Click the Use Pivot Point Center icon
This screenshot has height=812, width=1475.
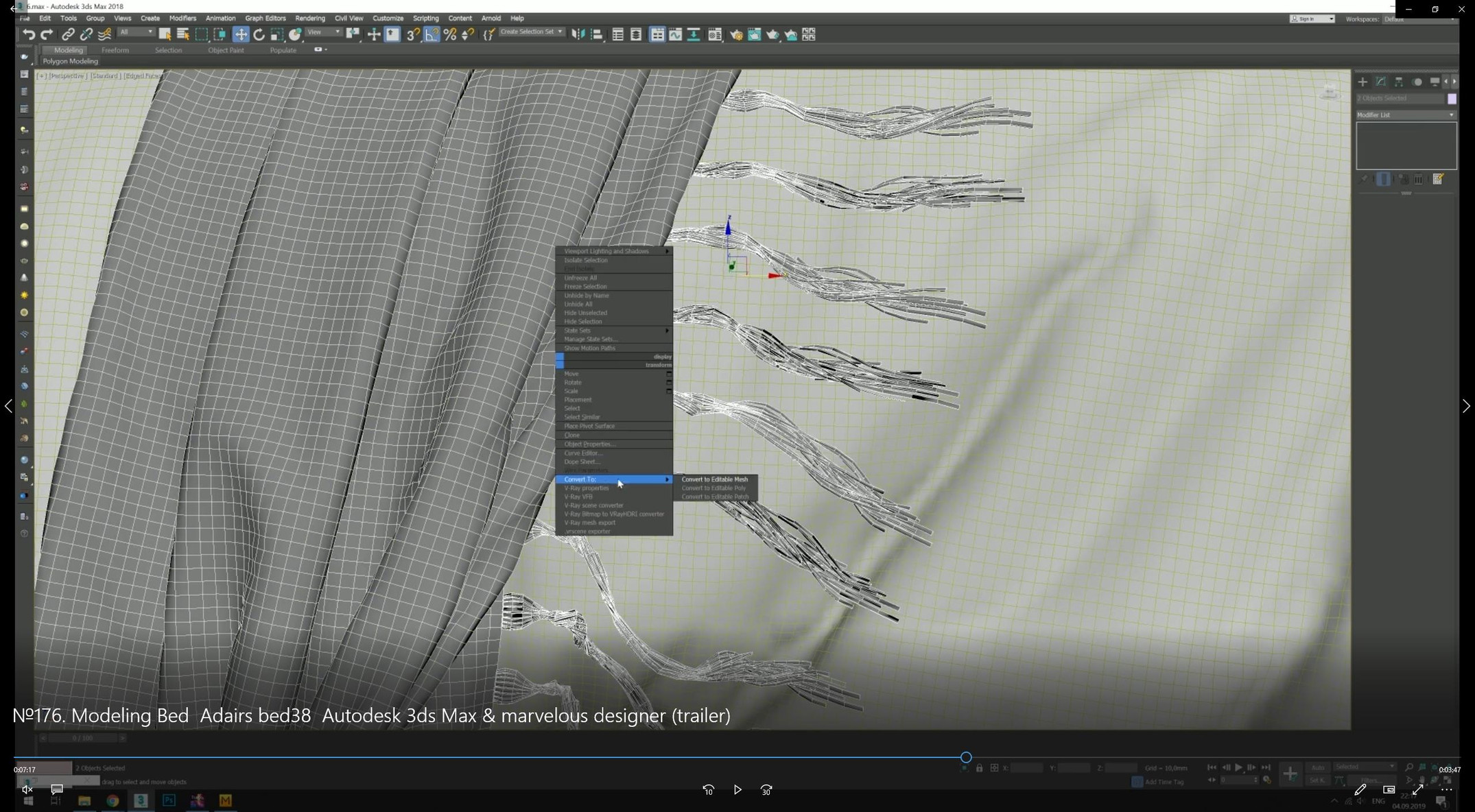353,34
